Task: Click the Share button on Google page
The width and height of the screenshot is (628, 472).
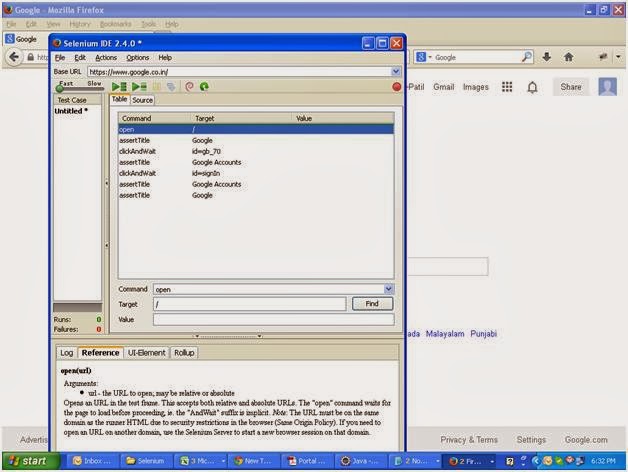Action: tap(571, 87)
